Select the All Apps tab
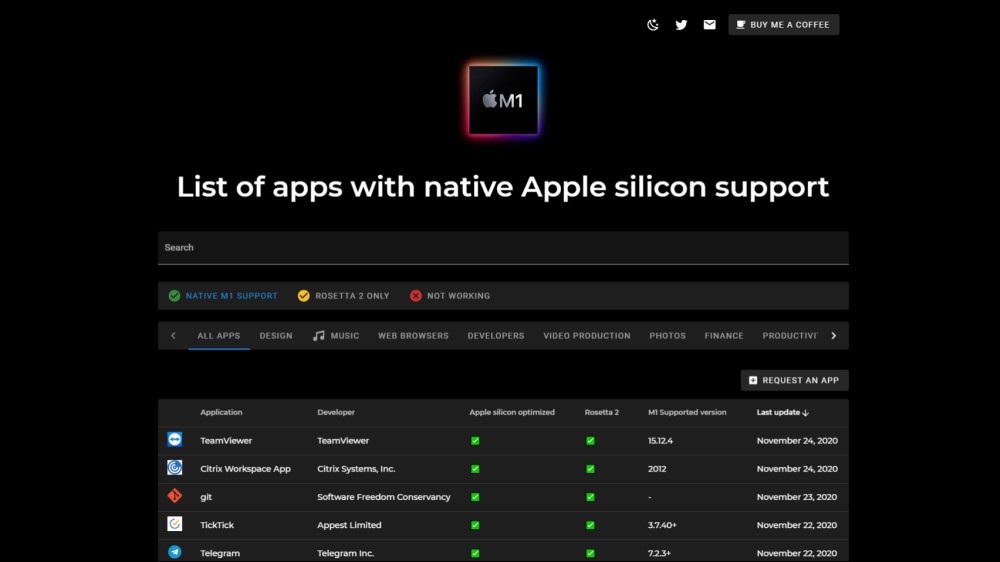Viewport: 1000px width, 562px height. (x=219, y=336)
